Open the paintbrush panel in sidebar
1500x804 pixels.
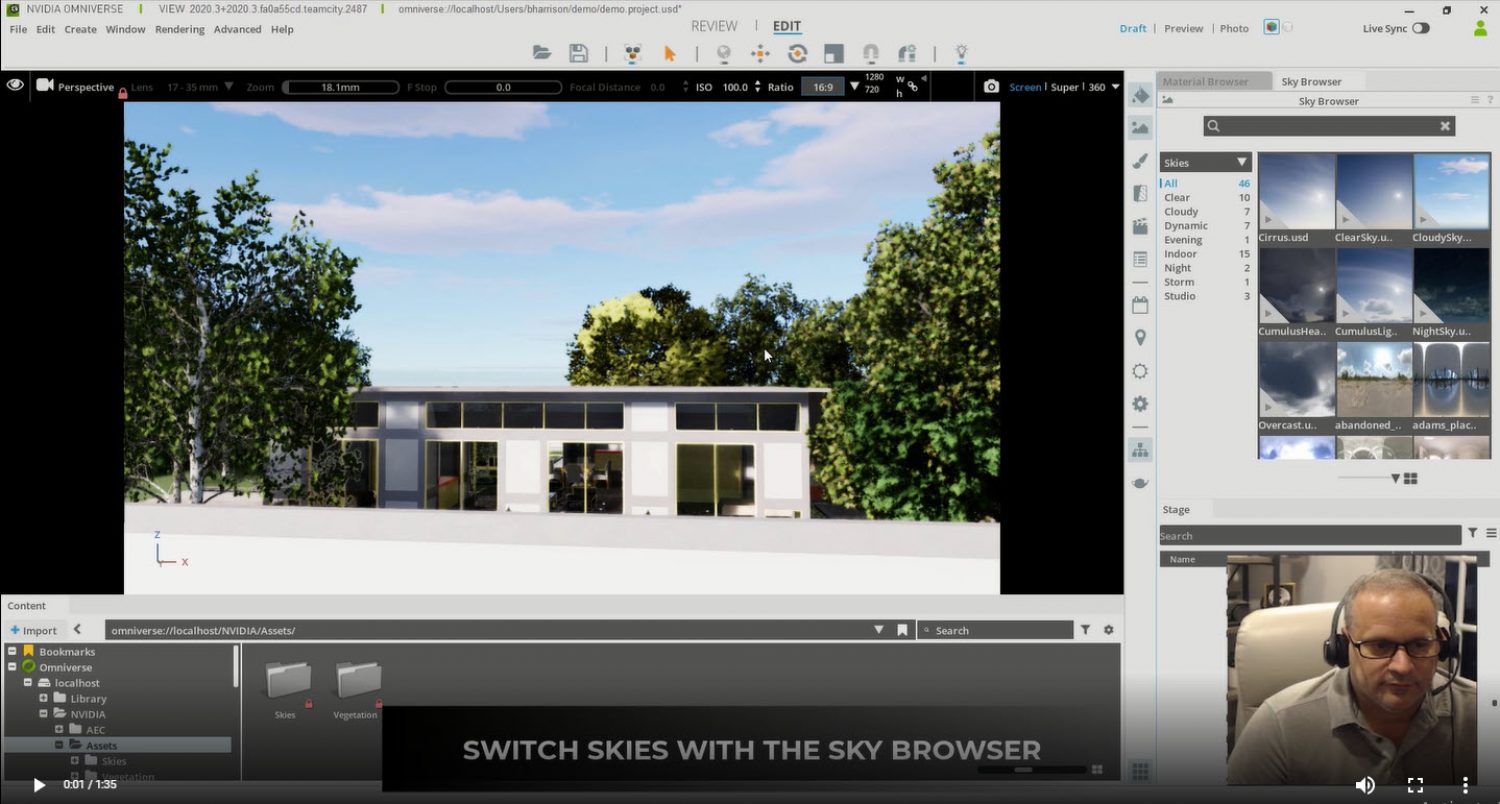(1140, 161)
